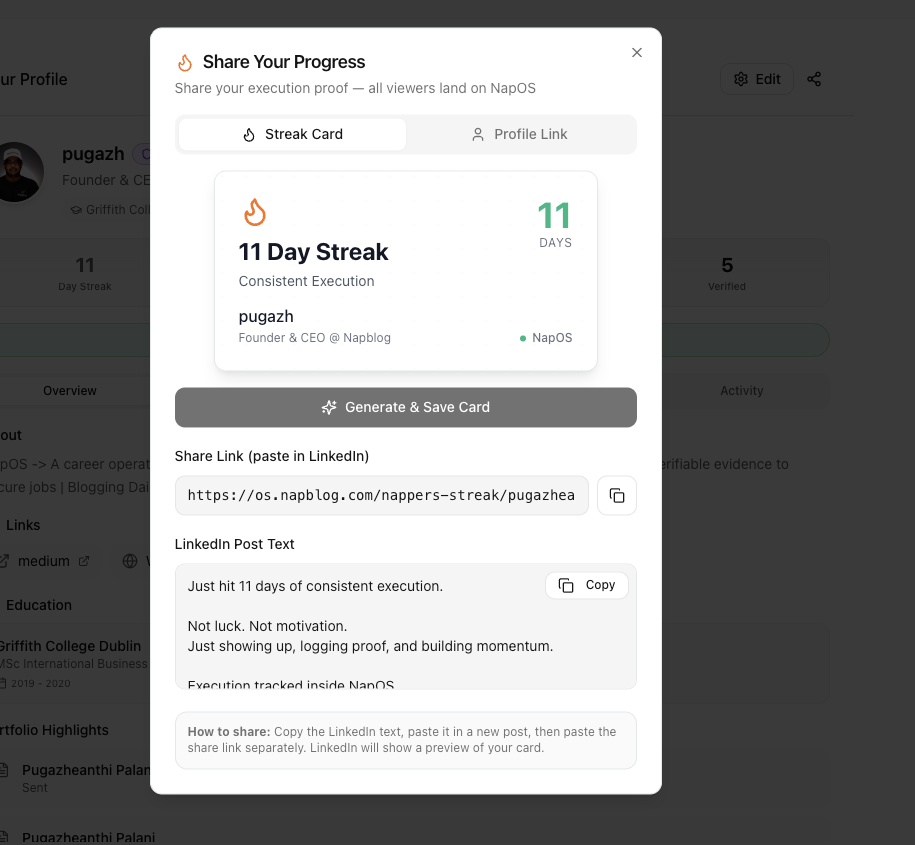Click the flame icon on streak card
Viewport: 915px width, 845px height.
255,212
